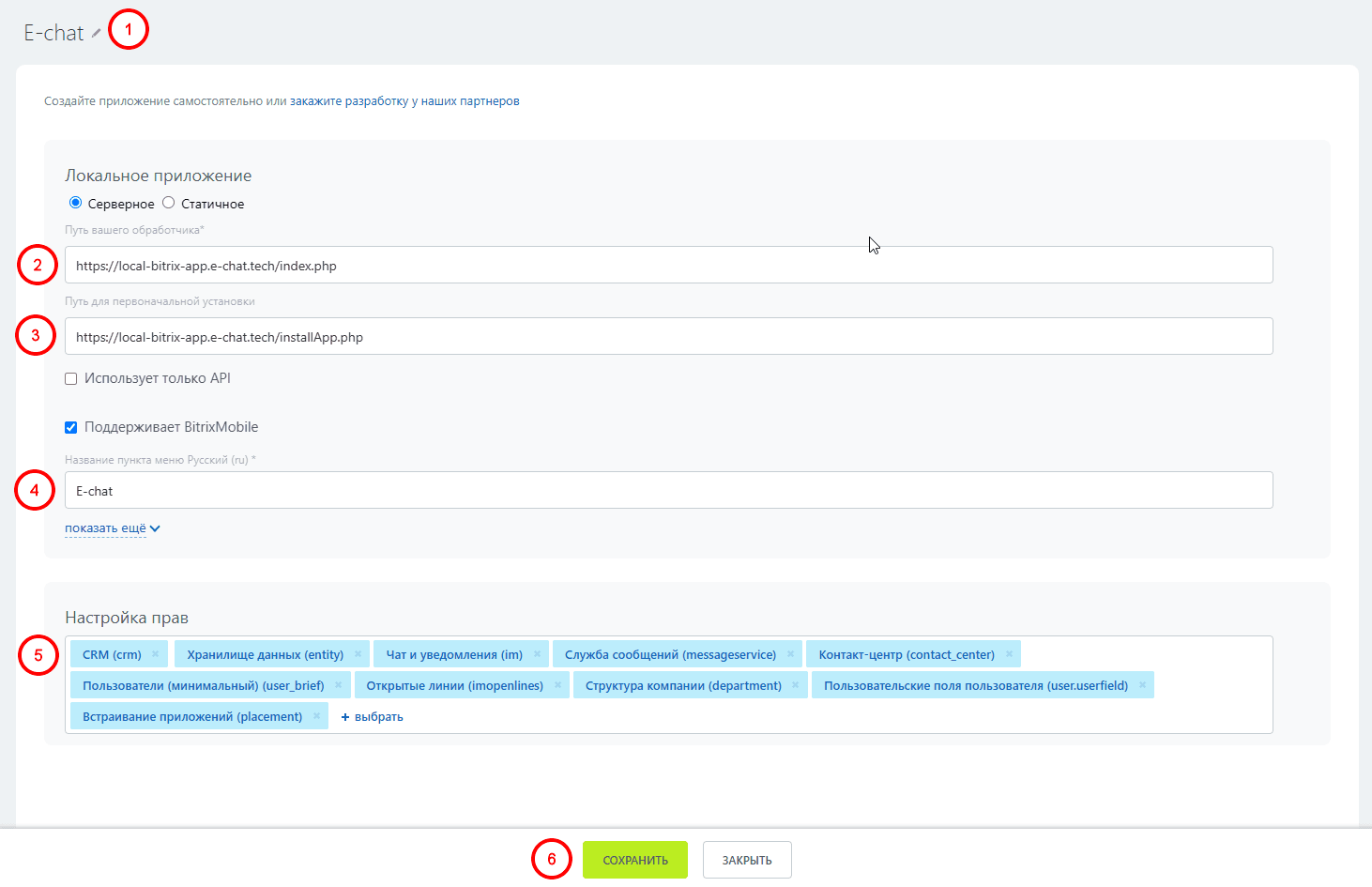The image size is (1372, 887).
Task: Edit the E-chat title with pencil icon
Action: (x=96, y=34)
